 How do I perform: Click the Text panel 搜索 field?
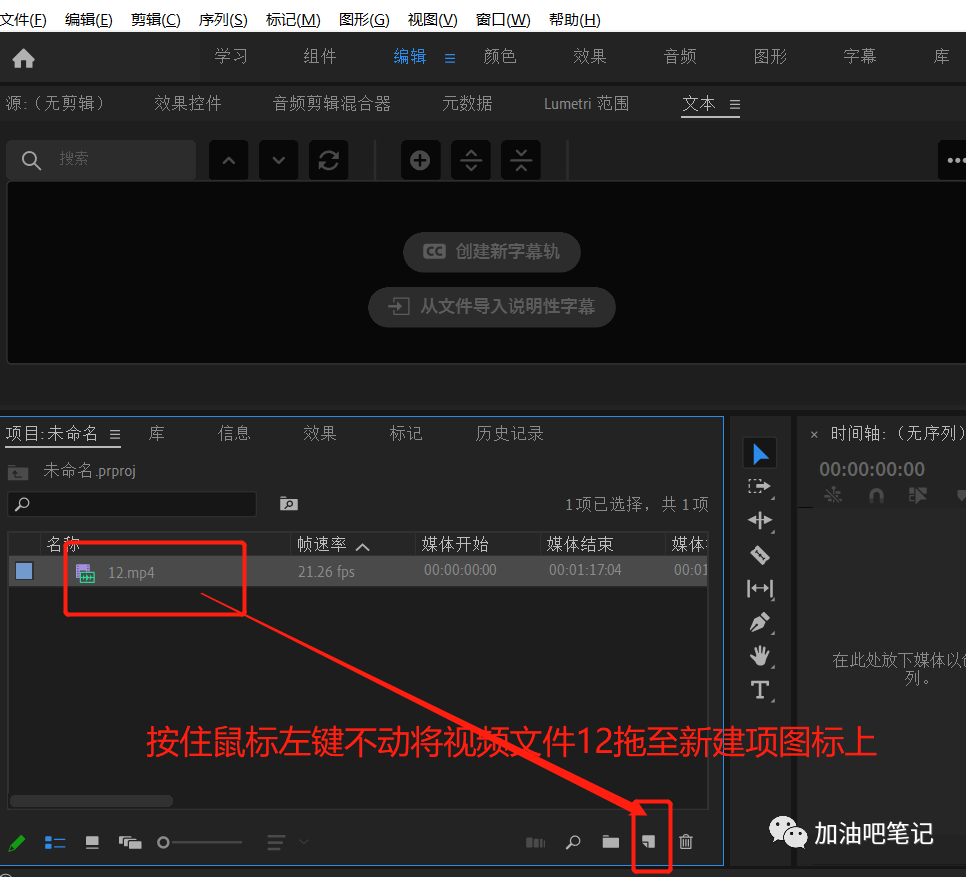point(101,160)
